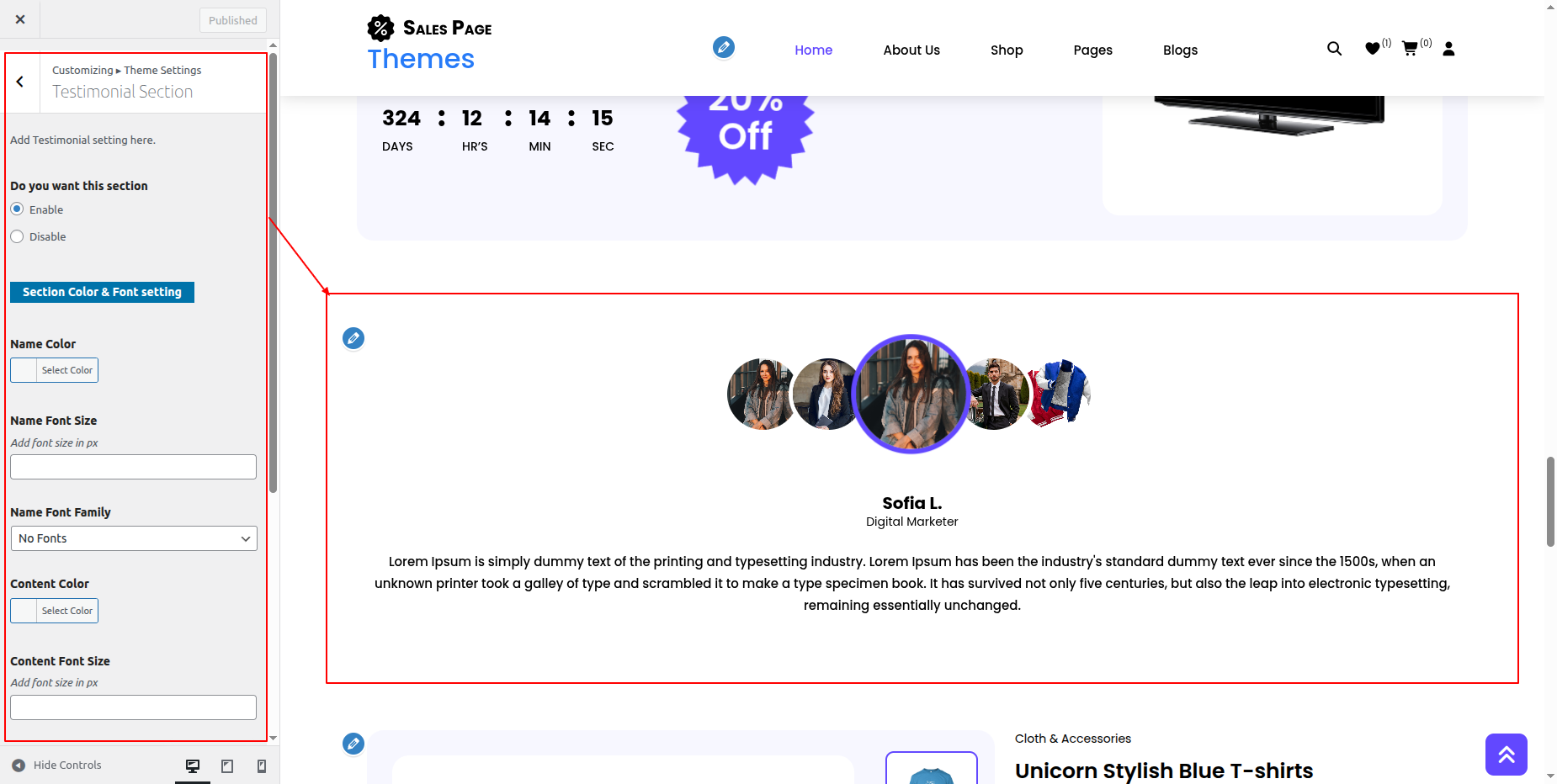Select the Disable radio button

pyautogui.click(x=17, y=236)
